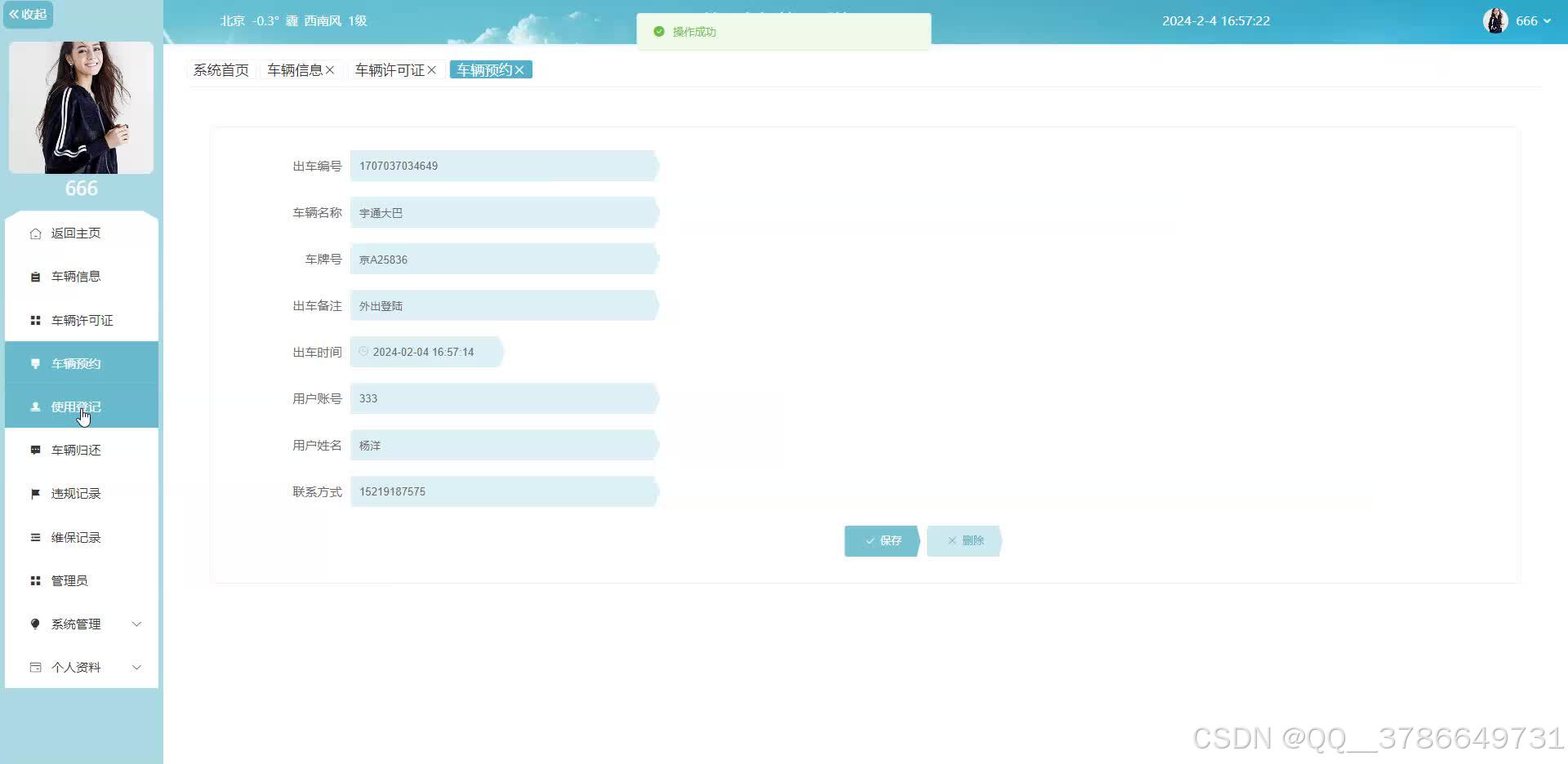Click the grid icon beside 管理员

coord(35,580)
